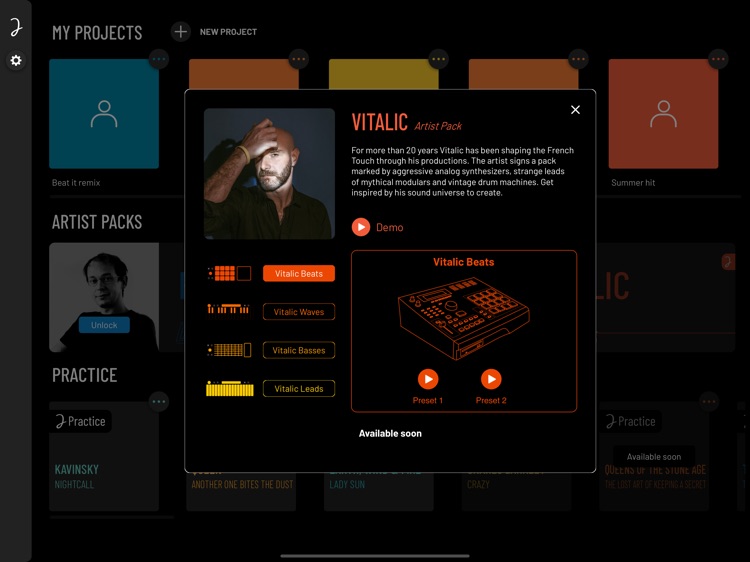
Task: Click the Preset 1 label
Action: 428,400
